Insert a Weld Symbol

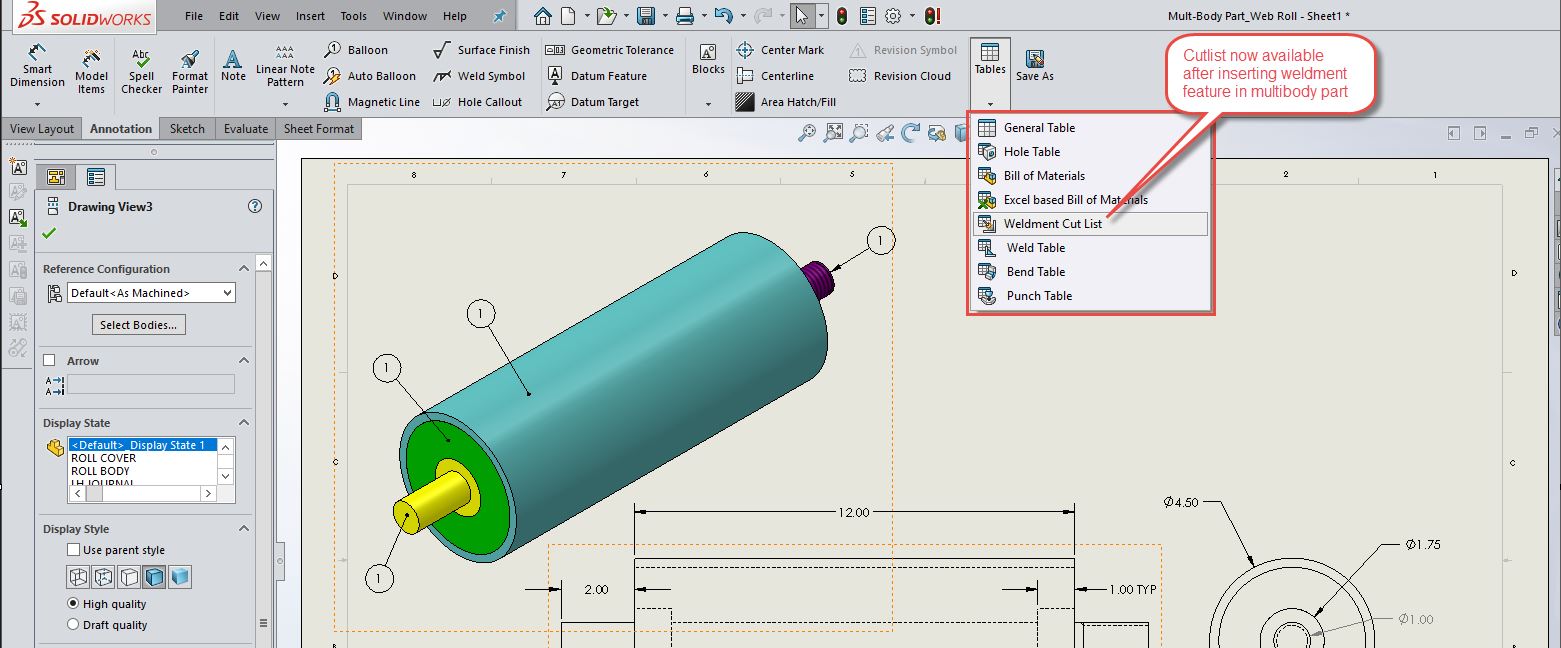479,76
